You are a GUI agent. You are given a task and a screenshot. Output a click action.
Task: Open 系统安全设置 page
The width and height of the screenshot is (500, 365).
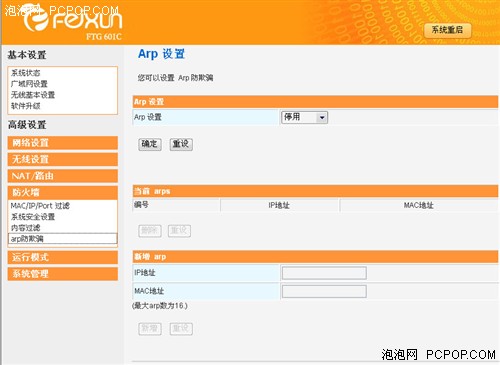(33, 217)
